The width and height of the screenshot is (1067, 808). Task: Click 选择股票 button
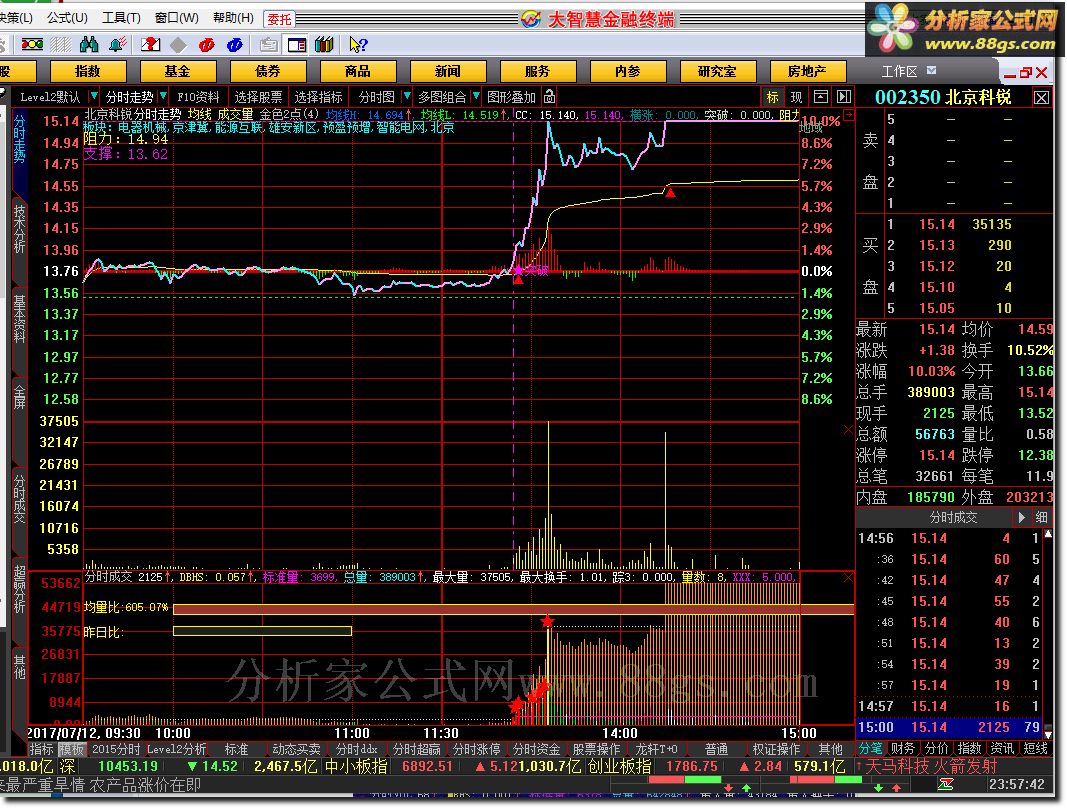[x=258, y=97]
